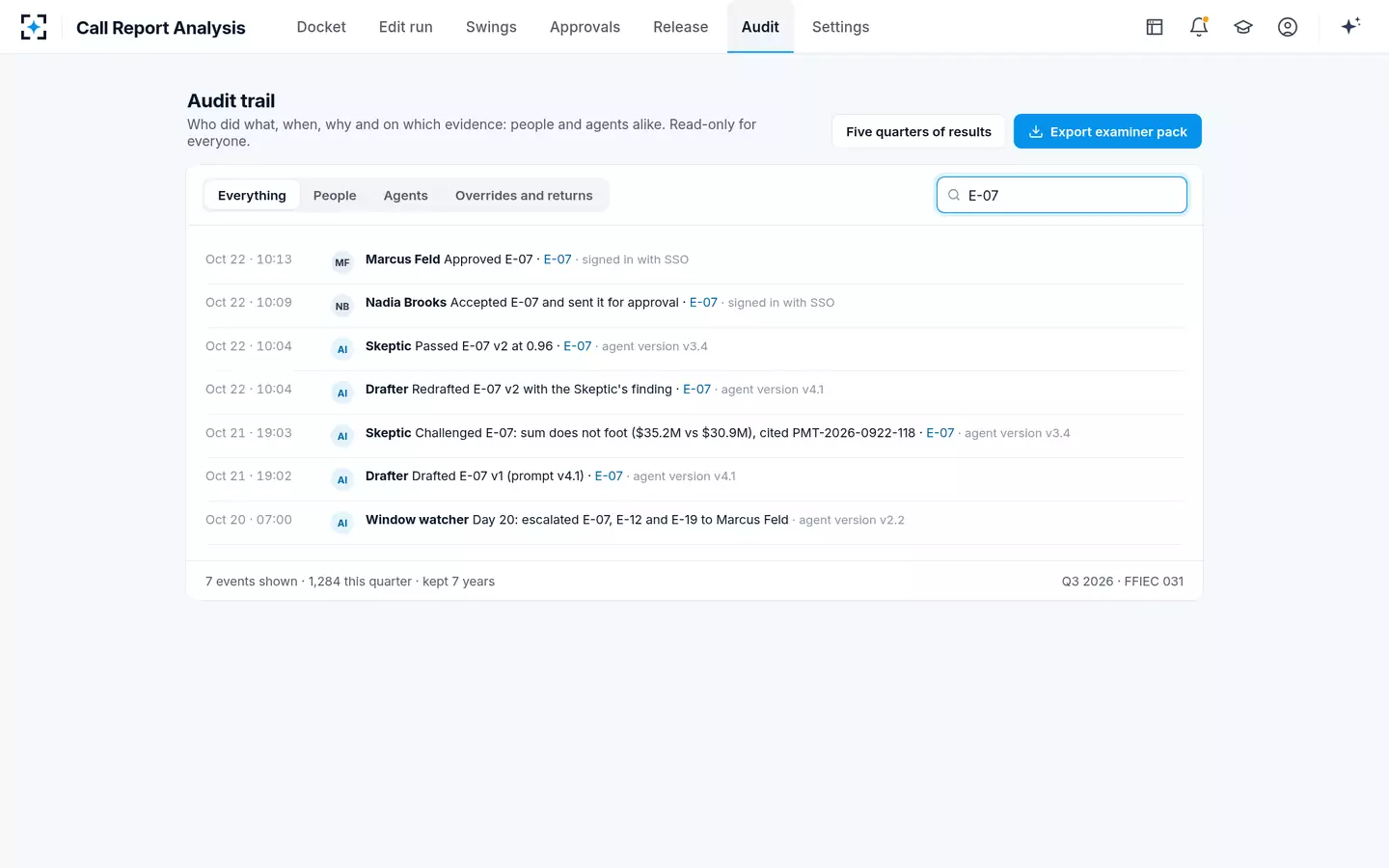Filter to Overrides and returns
The height and width of the screenshot is (868, 1389).
point(524,195)
